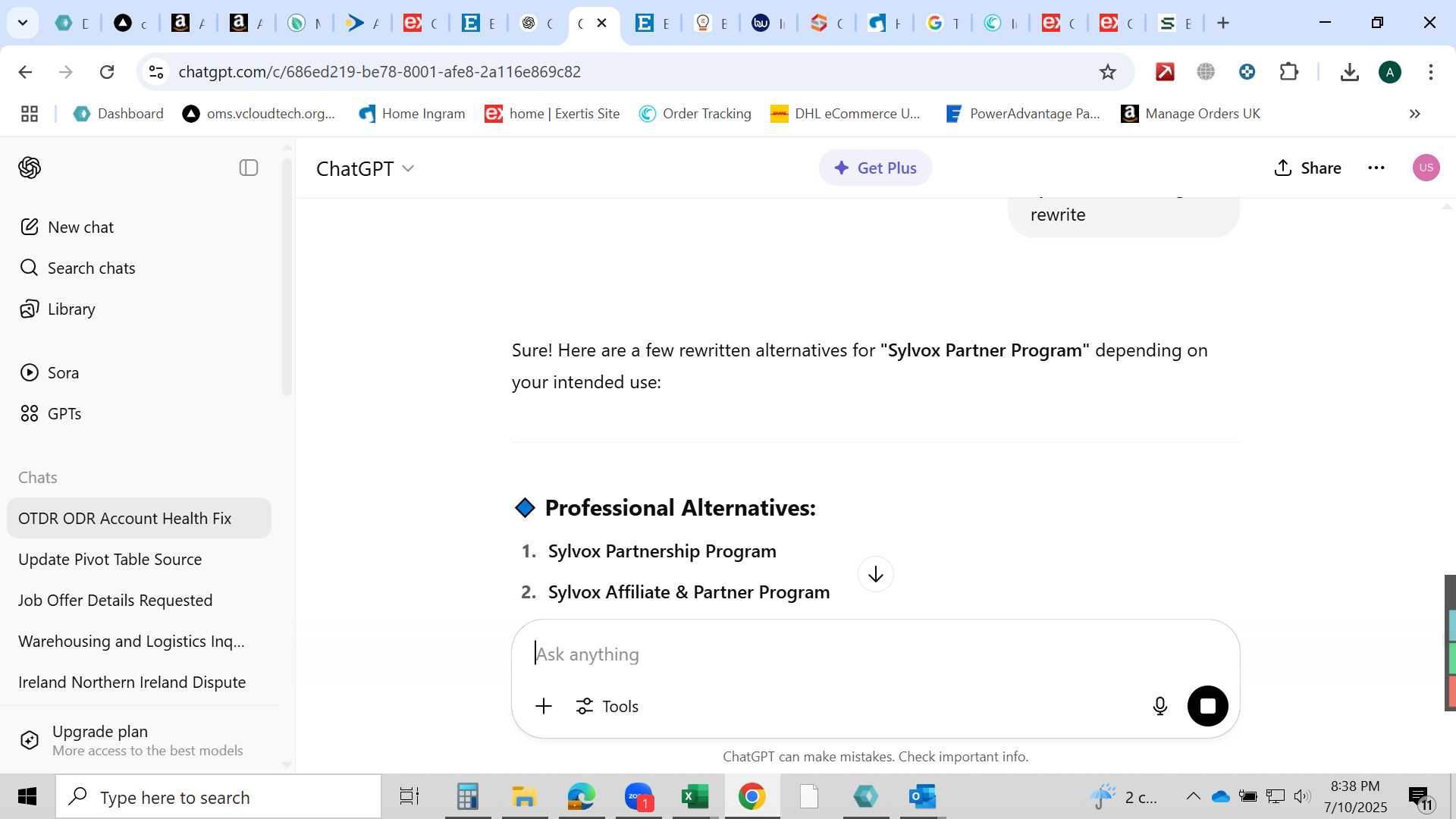Close the active ChatGPT tab
1456x819 pixels.
[x=602, y=23]
